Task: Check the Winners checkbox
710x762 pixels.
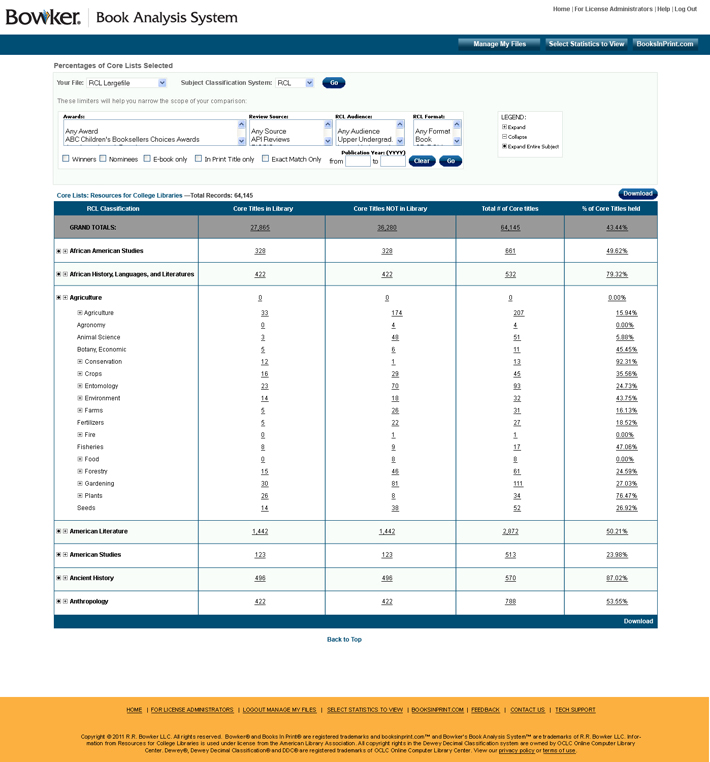Action: pos(66,159)
